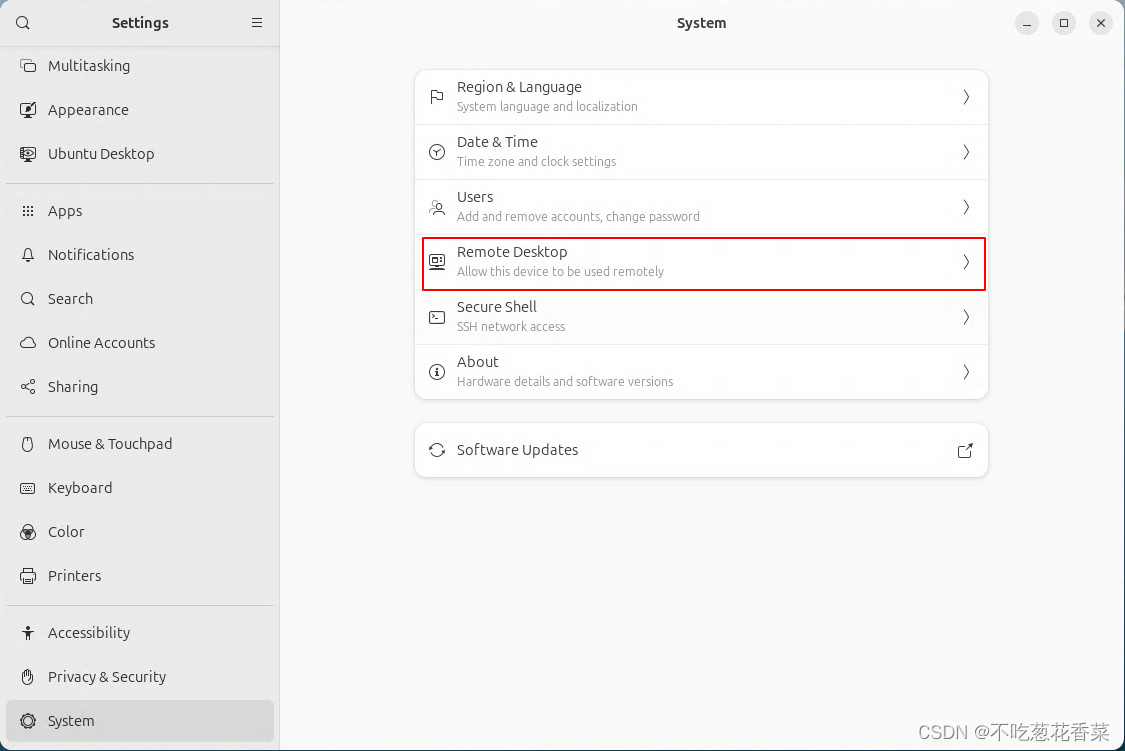The height and width of the screenshot is (751, 1125).
Task: Click the Online Accounts cloud icon
Action: [x=28, y=343]
